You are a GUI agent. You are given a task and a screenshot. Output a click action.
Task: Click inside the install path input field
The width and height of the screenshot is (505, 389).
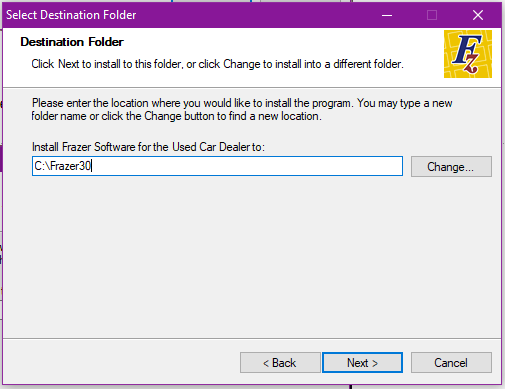coord(217,166)
